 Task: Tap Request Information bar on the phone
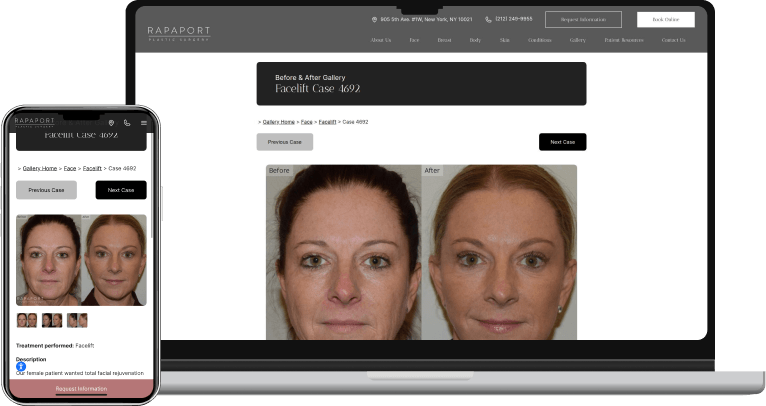pos(82,388)
